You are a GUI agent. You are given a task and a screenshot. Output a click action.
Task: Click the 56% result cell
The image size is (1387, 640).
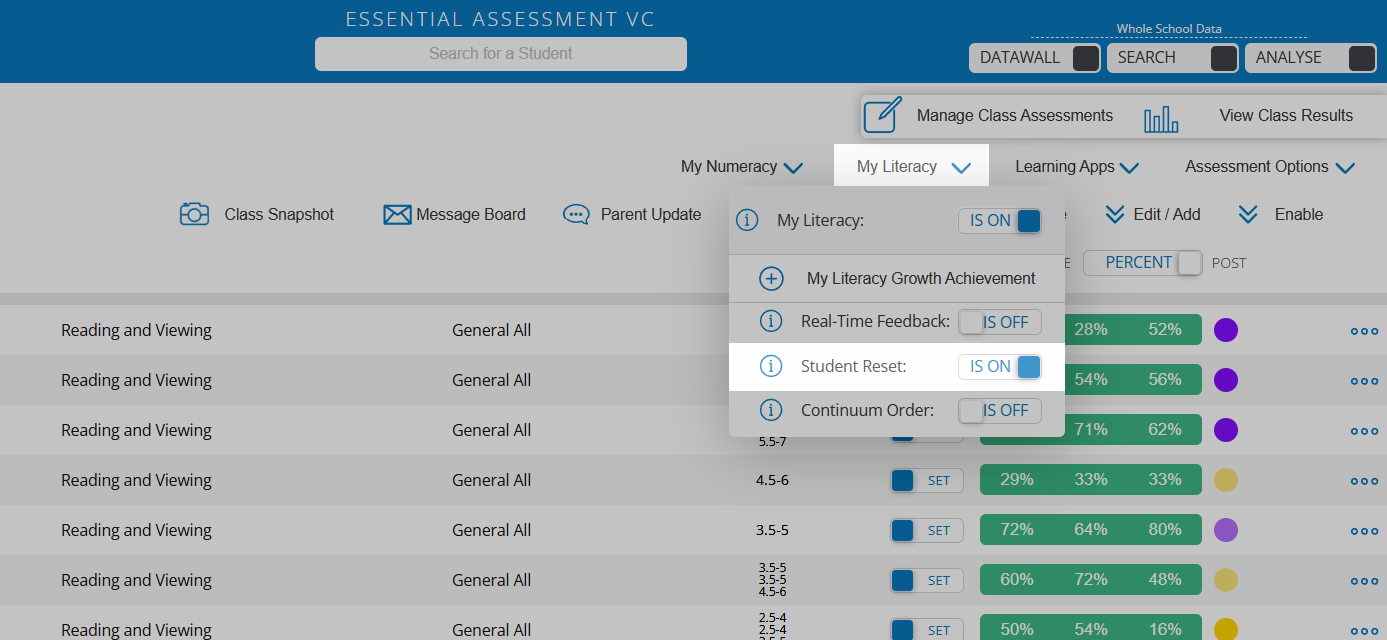[x=1165, y=379]
